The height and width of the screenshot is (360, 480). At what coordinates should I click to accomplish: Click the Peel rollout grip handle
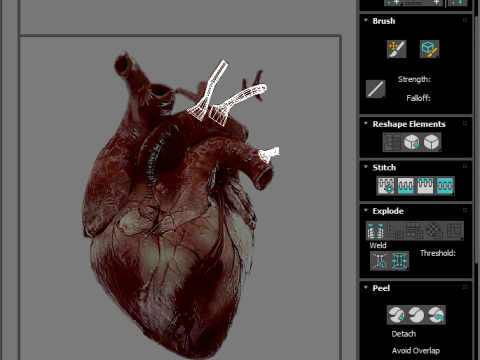point(465,287)
